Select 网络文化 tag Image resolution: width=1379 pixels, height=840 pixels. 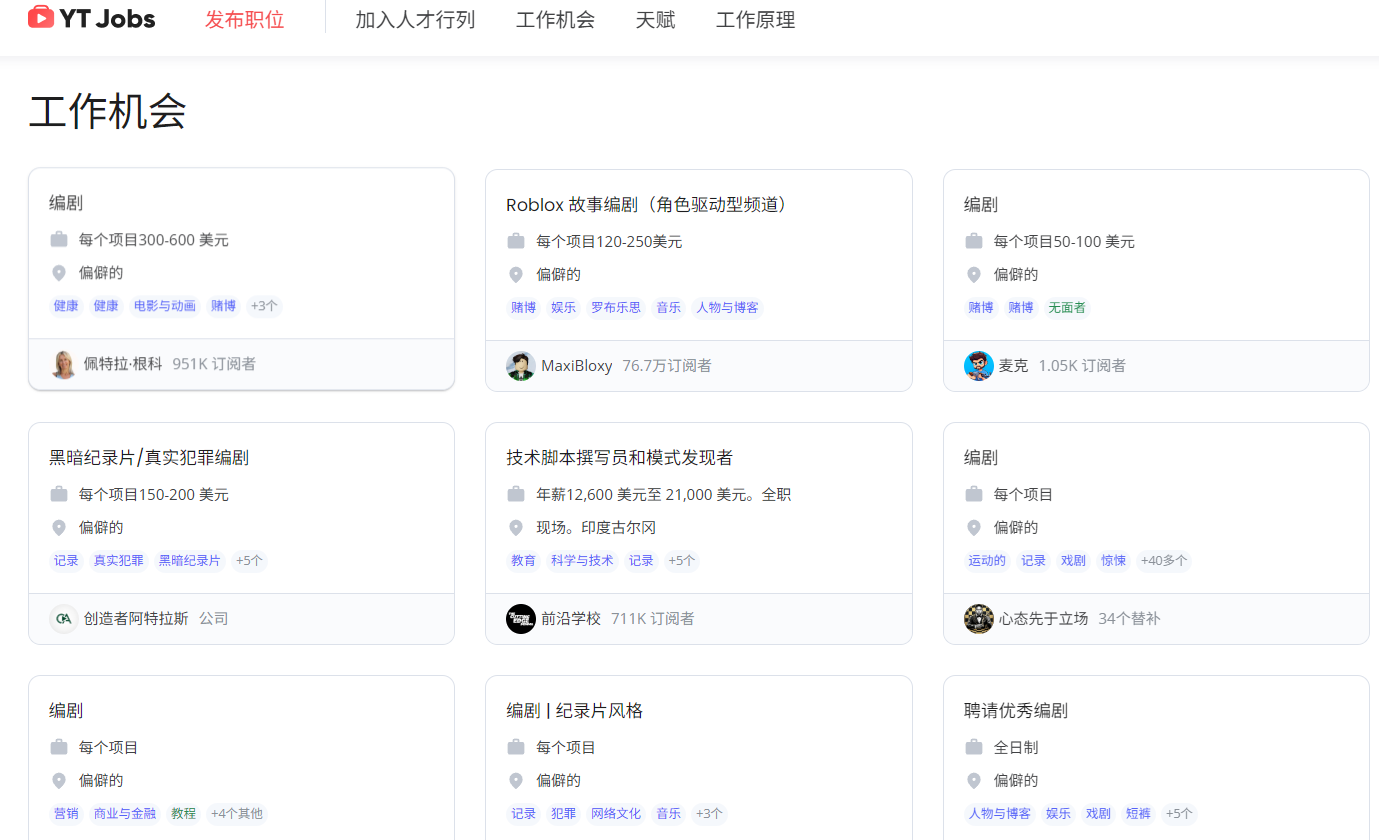tap(616, 814)
